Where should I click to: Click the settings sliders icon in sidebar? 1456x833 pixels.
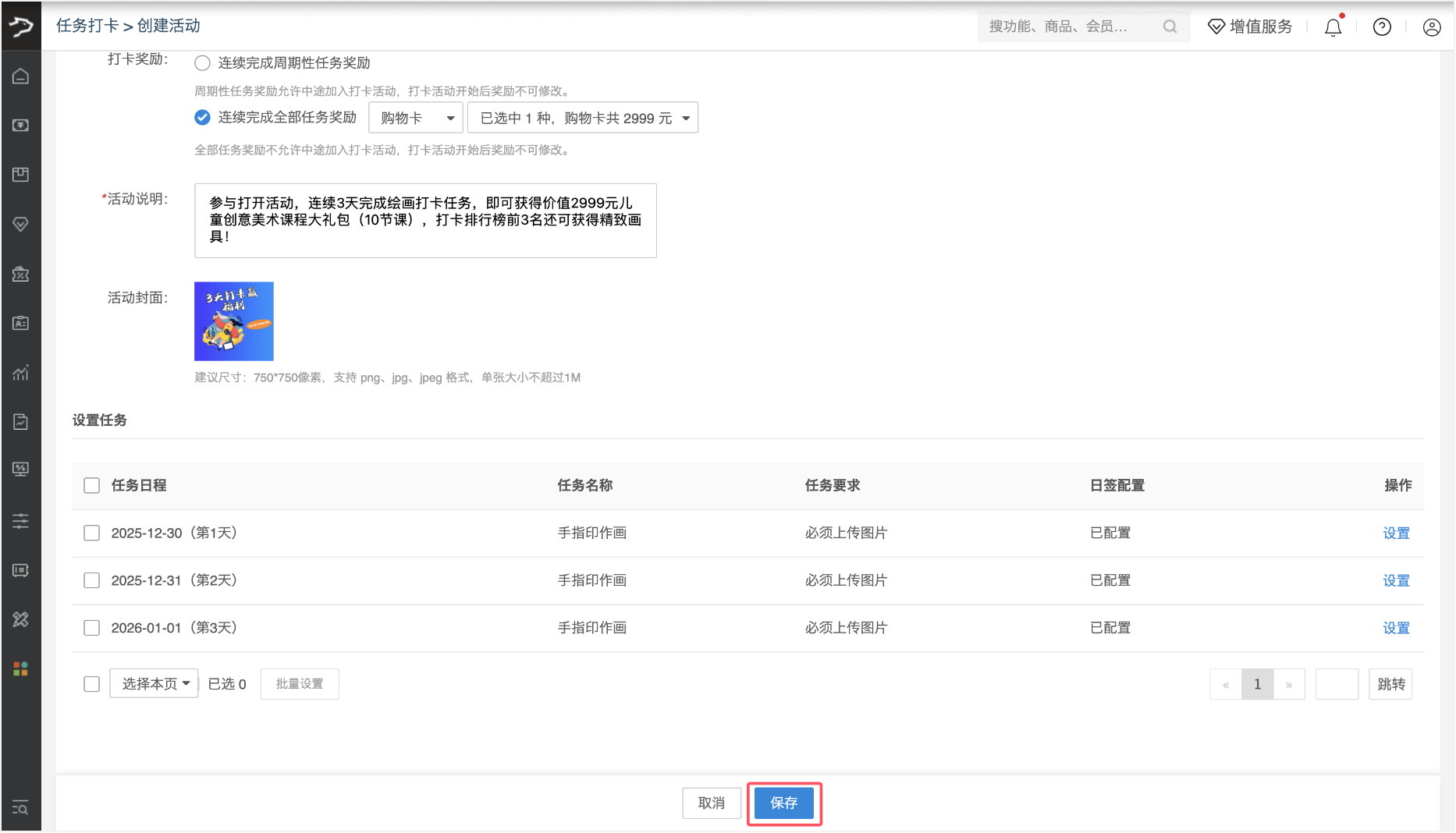point(21,521)
